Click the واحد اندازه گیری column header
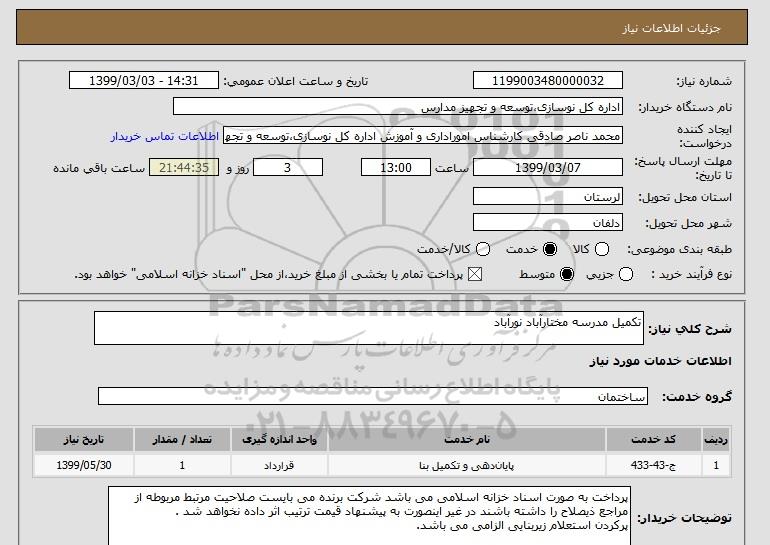 point(279,439)
